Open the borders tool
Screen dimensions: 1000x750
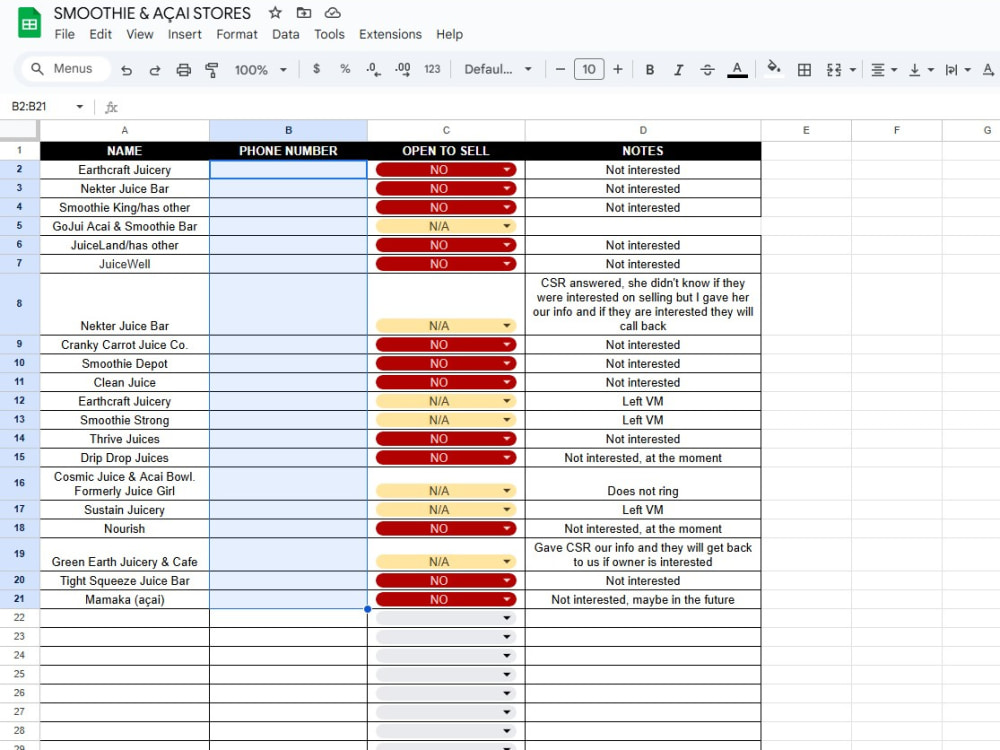[x=805, y=70]
